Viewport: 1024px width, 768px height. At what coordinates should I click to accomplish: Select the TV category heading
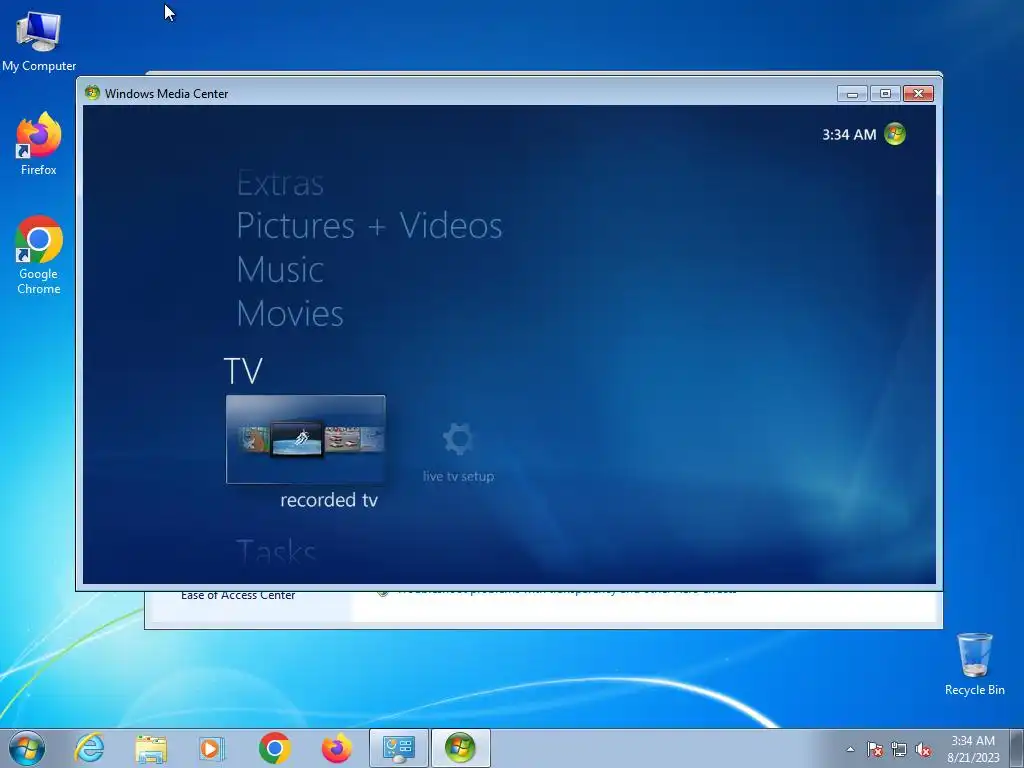[x=243, y=371]
